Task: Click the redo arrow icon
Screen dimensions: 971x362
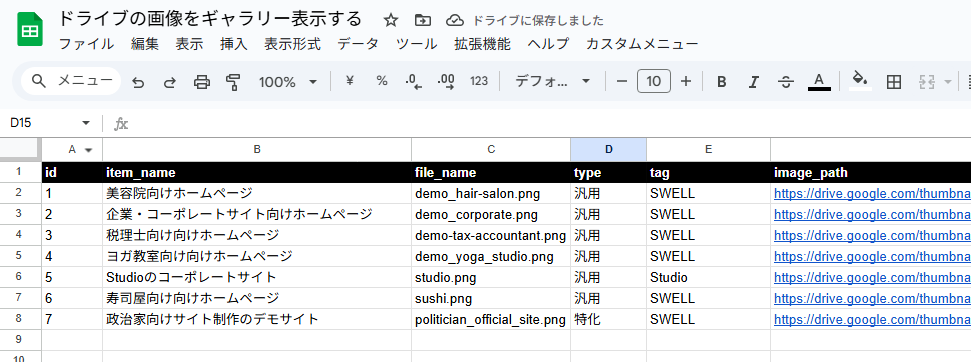Action: point(170,82)
